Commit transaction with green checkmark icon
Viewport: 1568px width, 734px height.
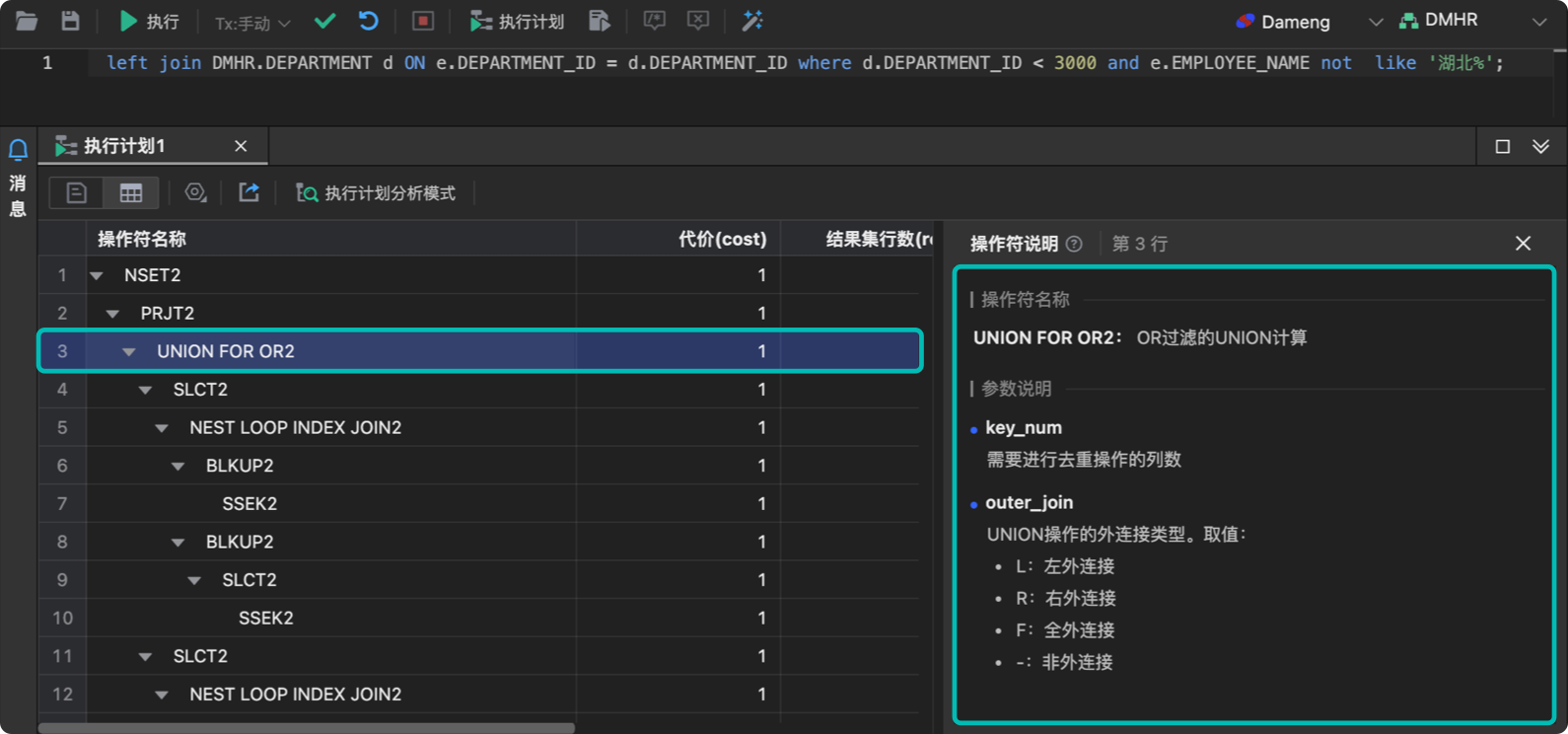click(324, 21)
